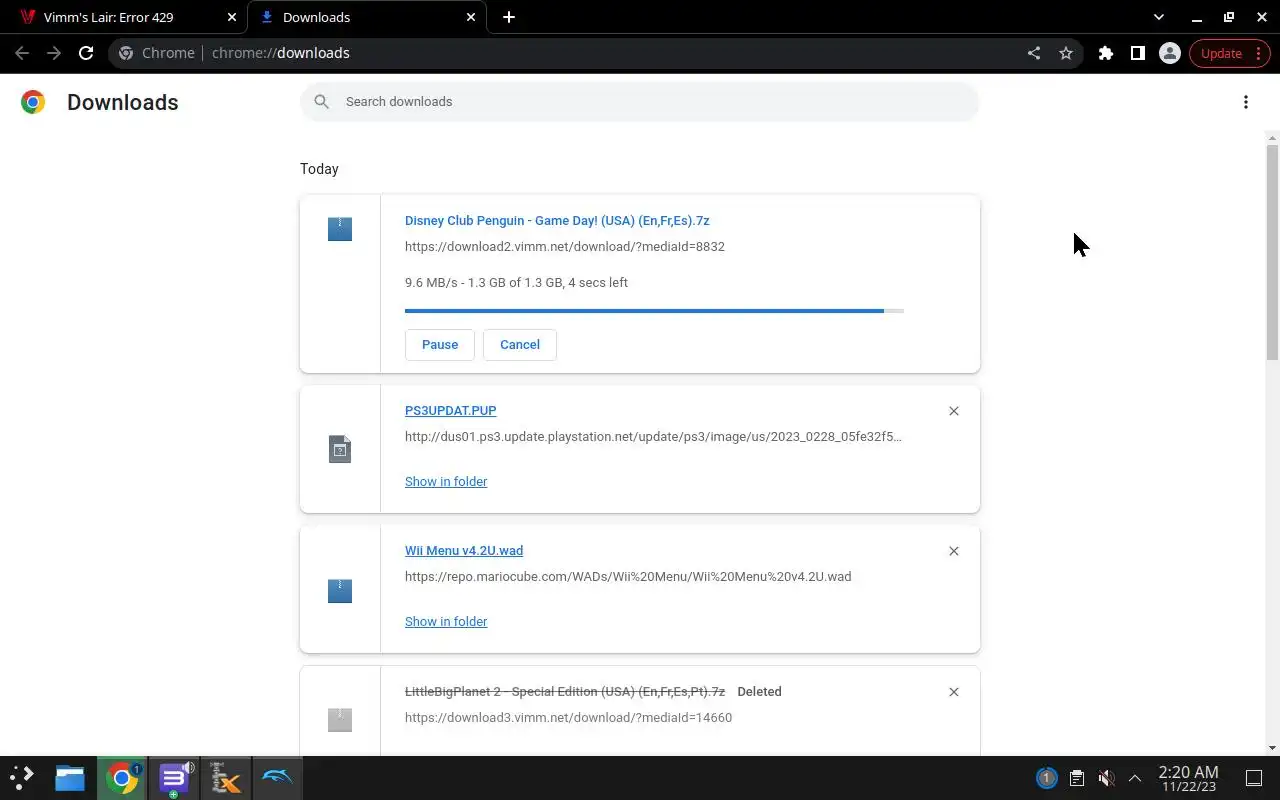Screen dimensions: 1280x800
Task: Open the PS3UPDAT.PUP file link
Action: point(450,411)
